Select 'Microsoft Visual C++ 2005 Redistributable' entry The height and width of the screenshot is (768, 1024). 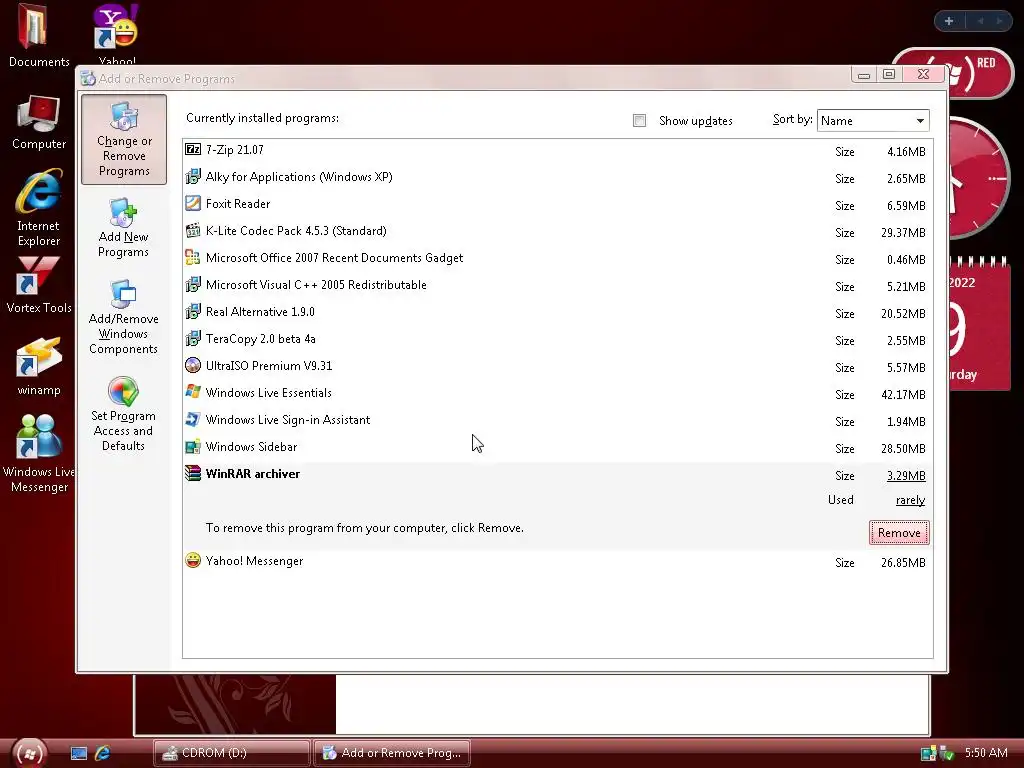tap(557, 285)
